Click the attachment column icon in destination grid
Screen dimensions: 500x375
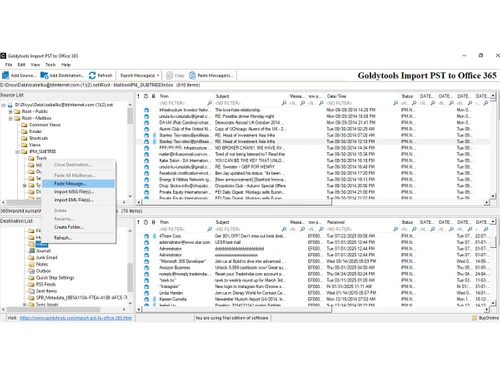(153, 222)
